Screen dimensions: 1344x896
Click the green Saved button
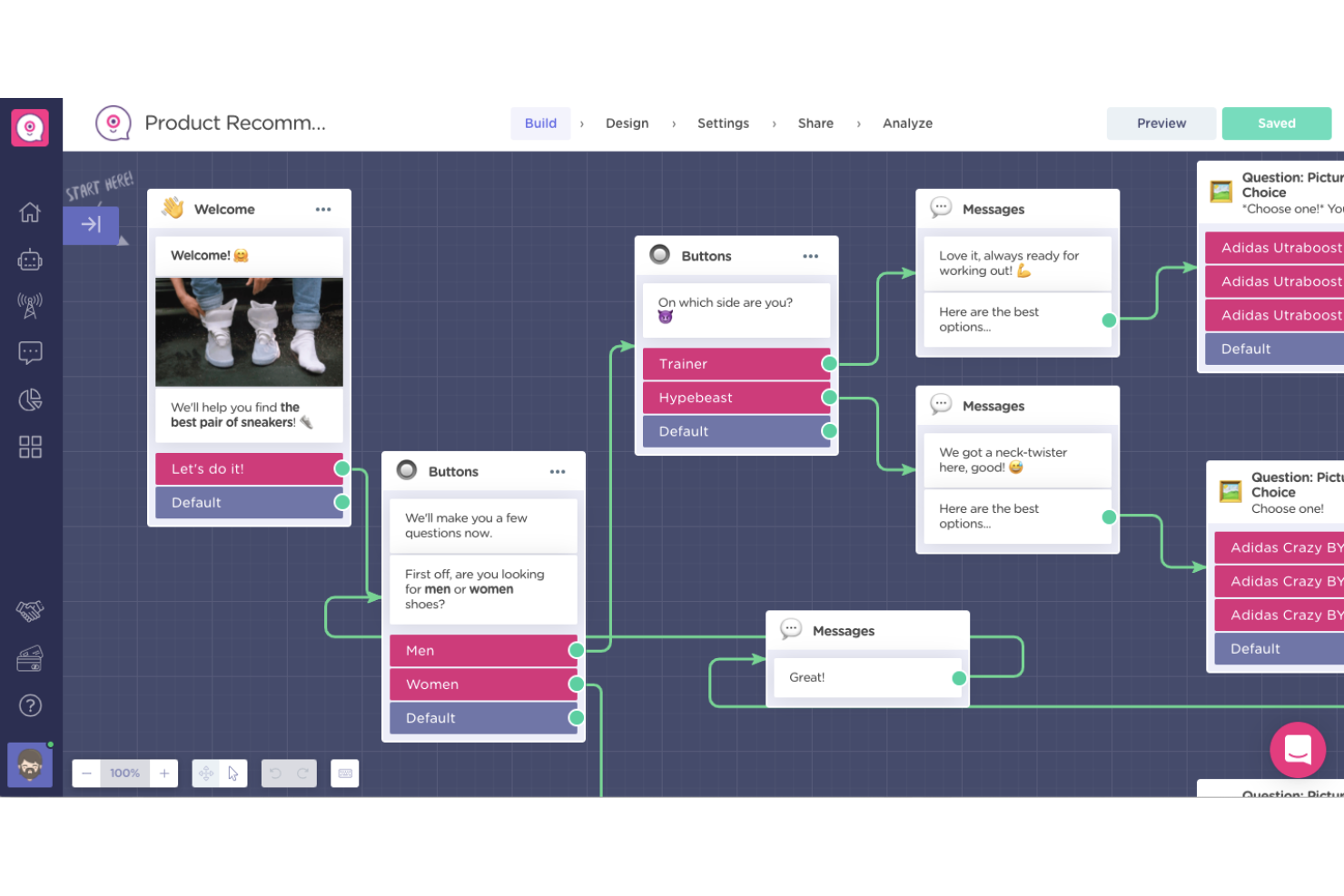[x=1276, y=123]
